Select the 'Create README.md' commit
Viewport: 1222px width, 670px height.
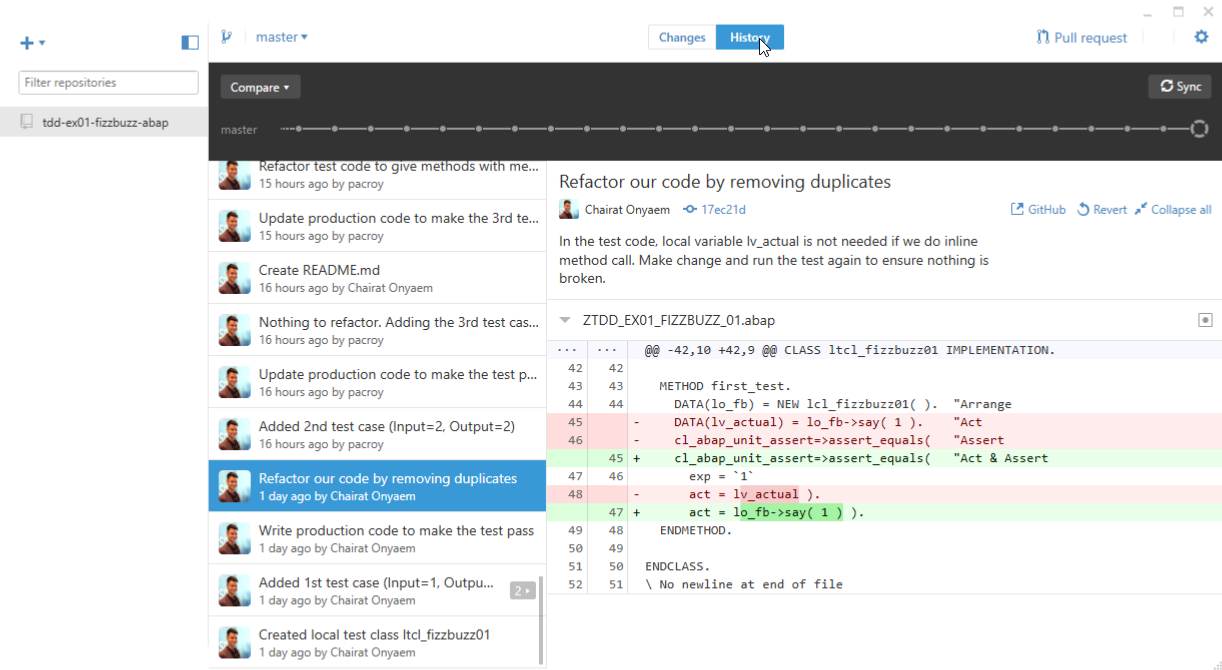click(x=377, y=278)
